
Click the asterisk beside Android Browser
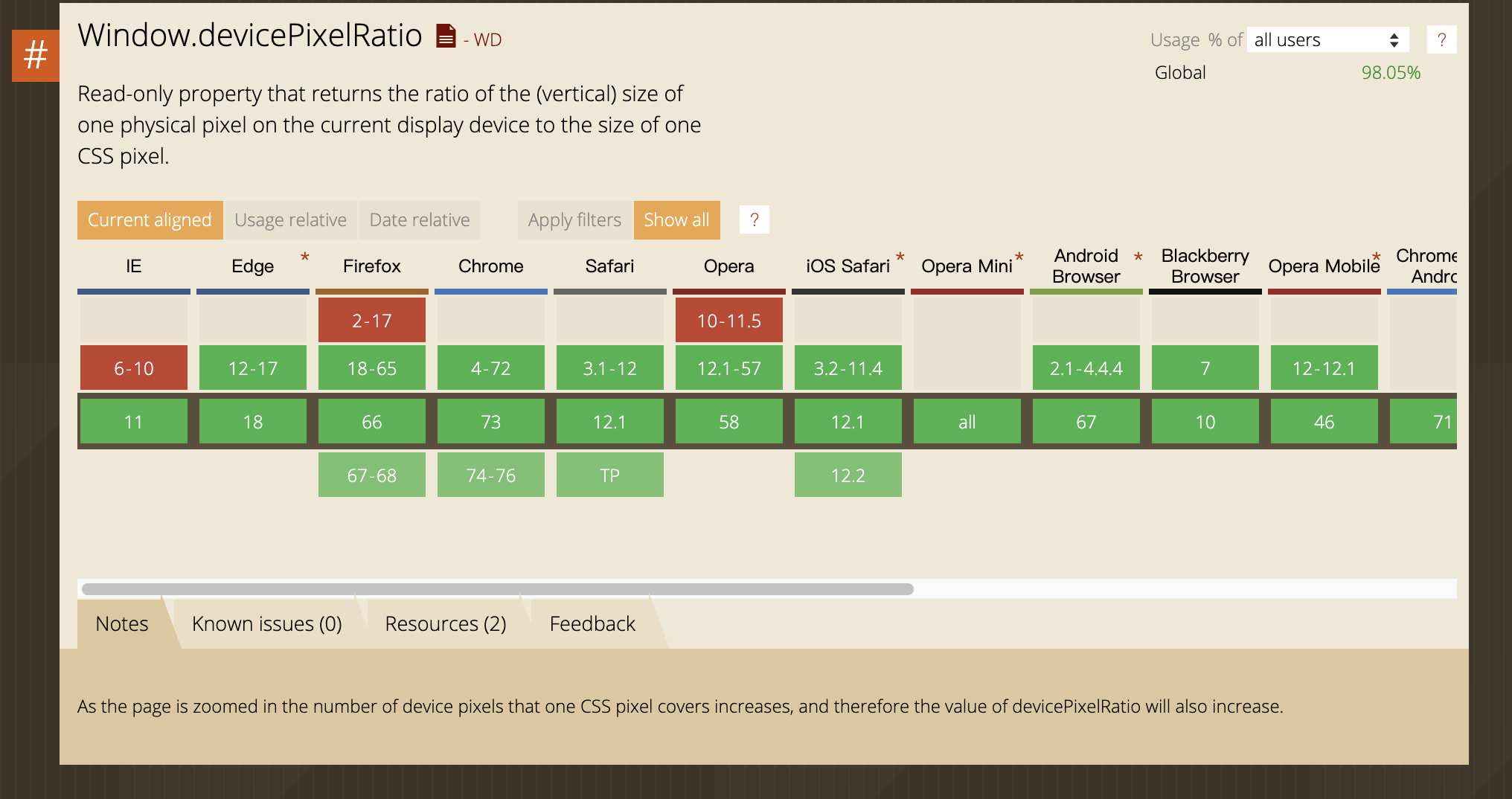pos(1138,257)
